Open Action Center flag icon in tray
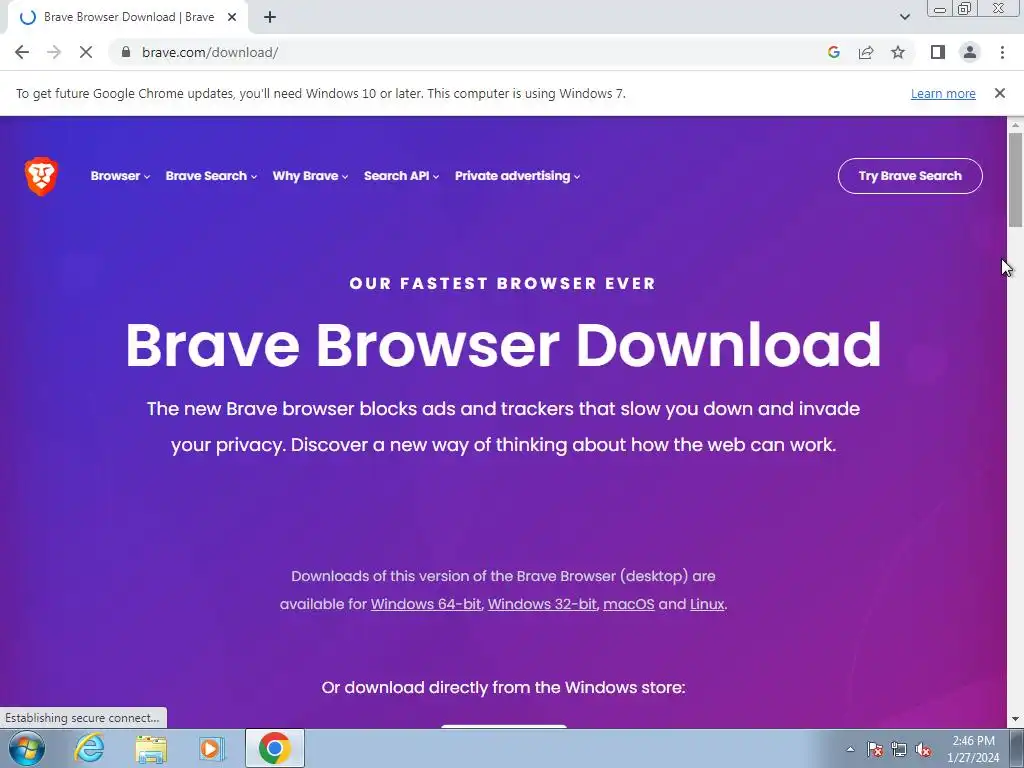This screenshot has width=1024, height=768. 875,749
